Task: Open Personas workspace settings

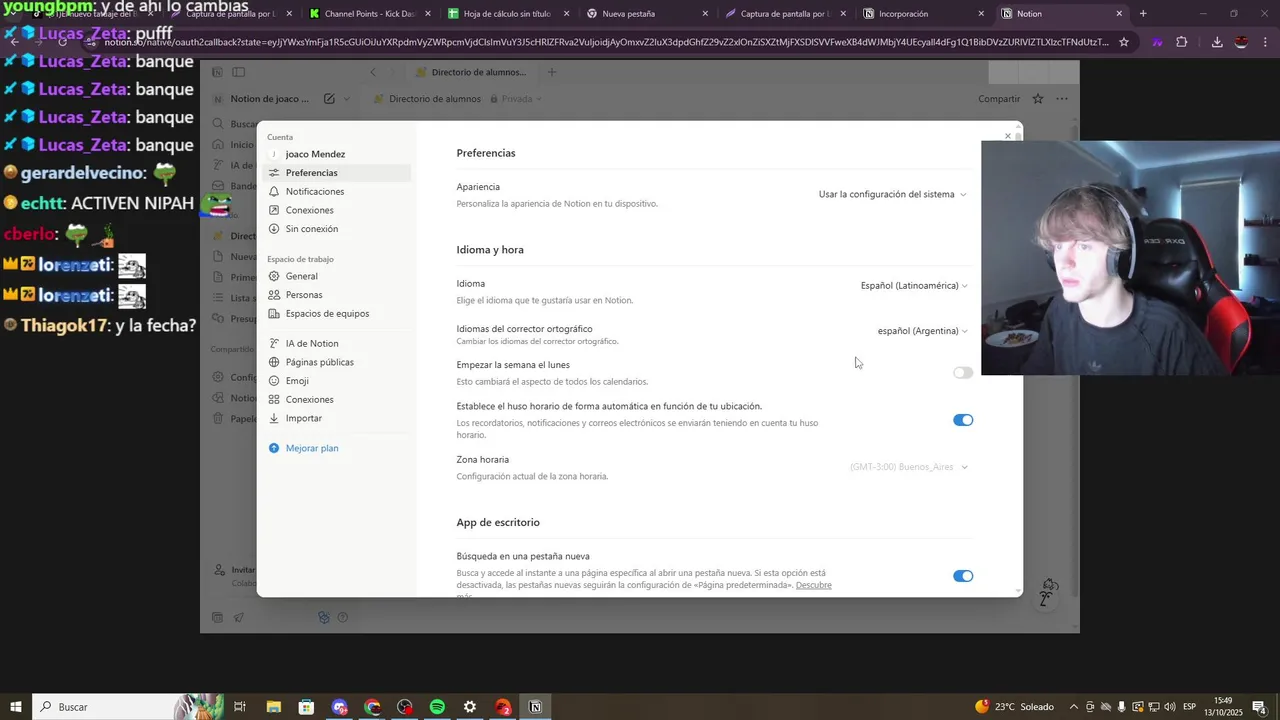Action: click(x=336, y=295)
